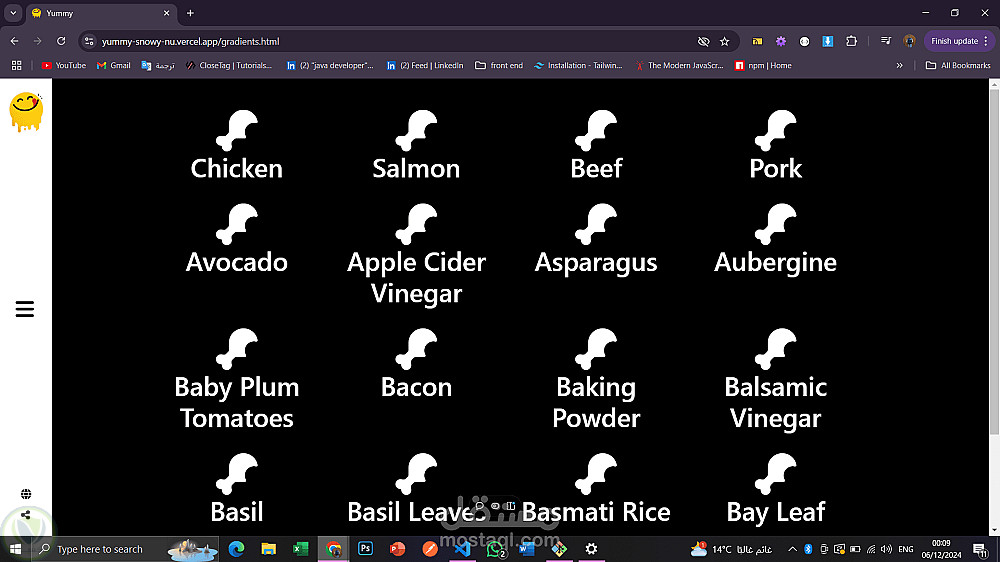The image size is (1000, 562).
Task: Open the hamburger side menu
Action: (x=25, y=309)
